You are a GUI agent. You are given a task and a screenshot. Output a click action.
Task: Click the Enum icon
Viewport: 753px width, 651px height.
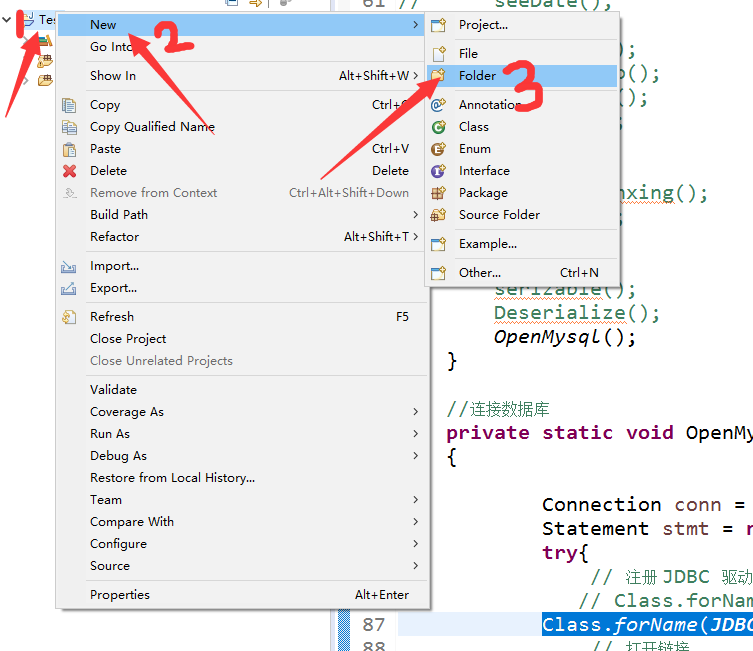click(x=438, y=149)
